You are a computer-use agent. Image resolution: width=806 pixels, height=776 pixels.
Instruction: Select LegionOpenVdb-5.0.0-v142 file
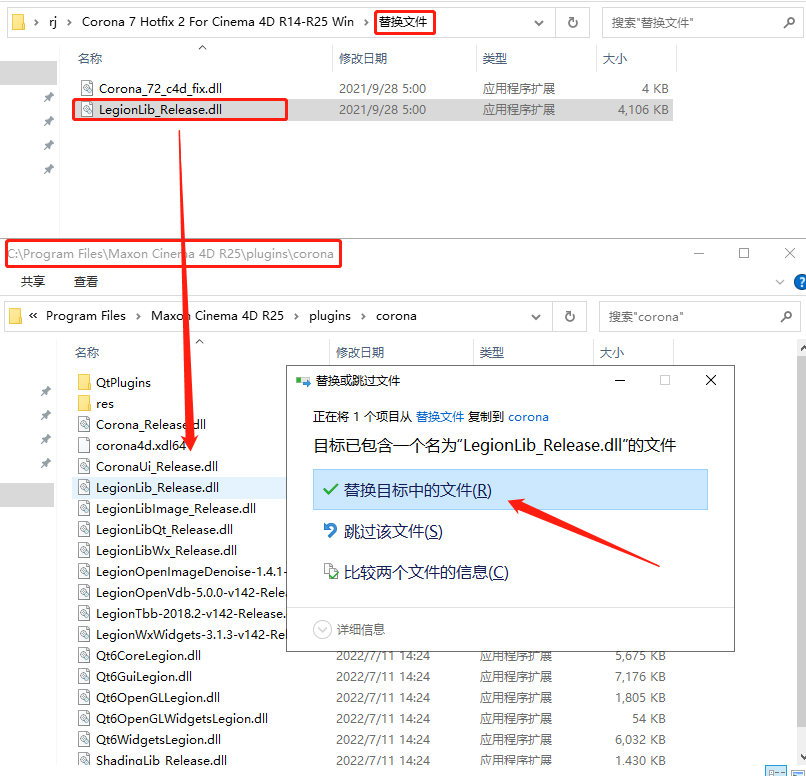tap(191, 593)
